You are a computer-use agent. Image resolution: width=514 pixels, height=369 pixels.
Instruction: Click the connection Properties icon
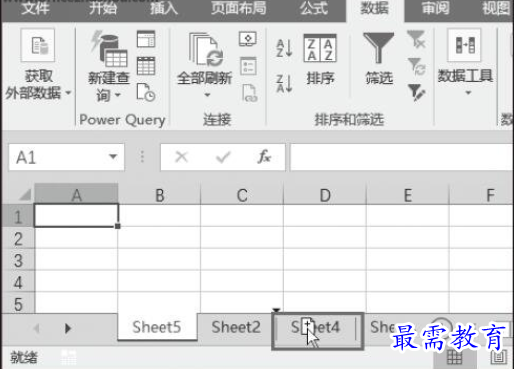pos(248,66)
